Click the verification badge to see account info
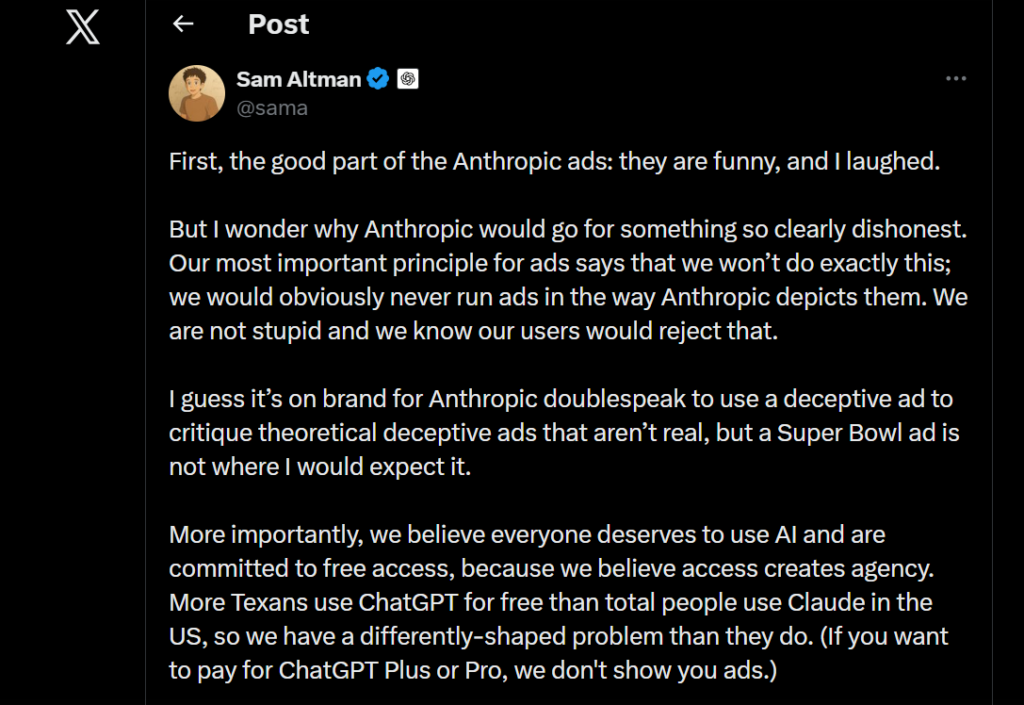Image resolution: width=1024 pixels, height=705 pixels. [x=376, y=78]
